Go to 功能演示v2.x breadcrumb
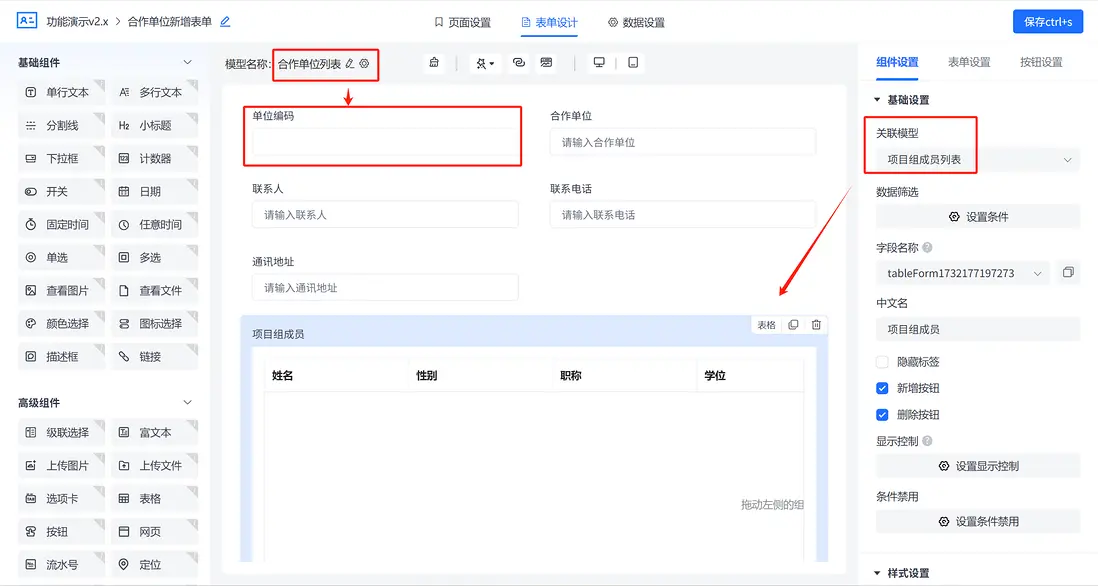This screenshot has width=1098, height=586. tap(77, 22)
